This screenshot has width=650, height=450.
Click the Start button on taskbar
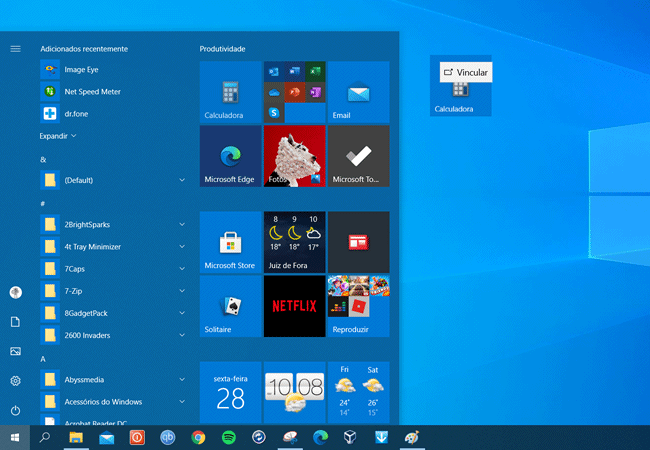[x=15, y=437]
